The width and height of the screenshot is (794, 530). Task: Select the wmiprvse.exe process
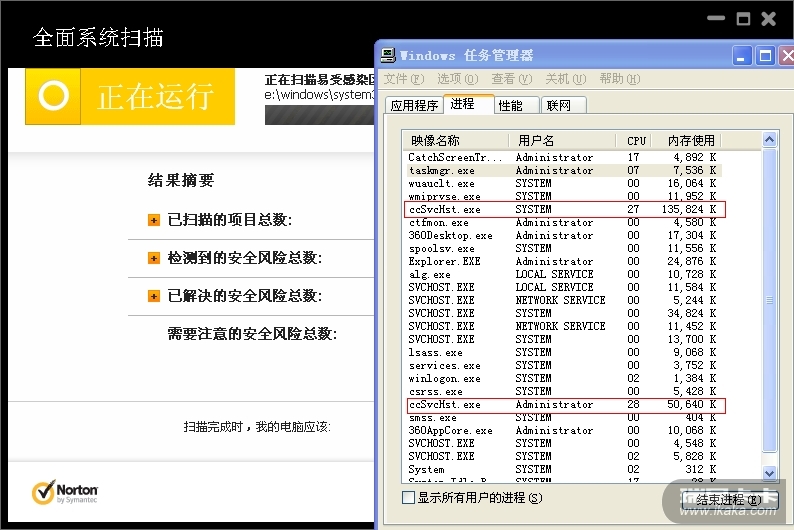tap(563, 196)
